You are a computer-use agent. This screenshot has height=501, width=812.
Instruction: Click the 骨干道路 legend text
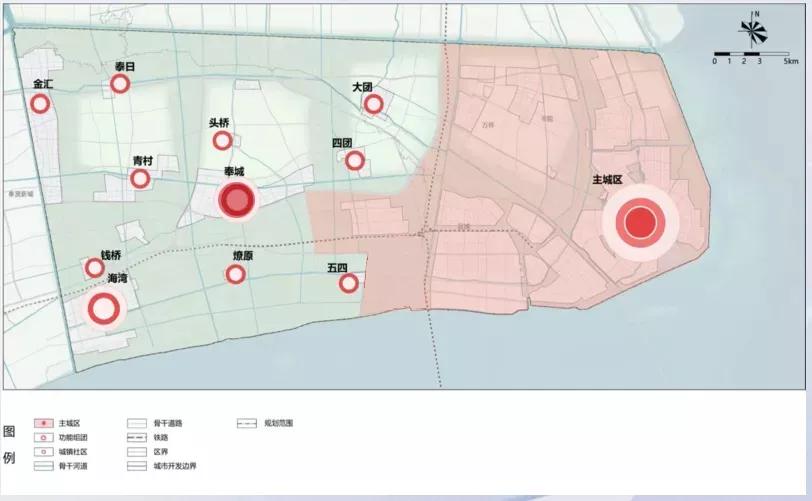(x=168, y=423)
